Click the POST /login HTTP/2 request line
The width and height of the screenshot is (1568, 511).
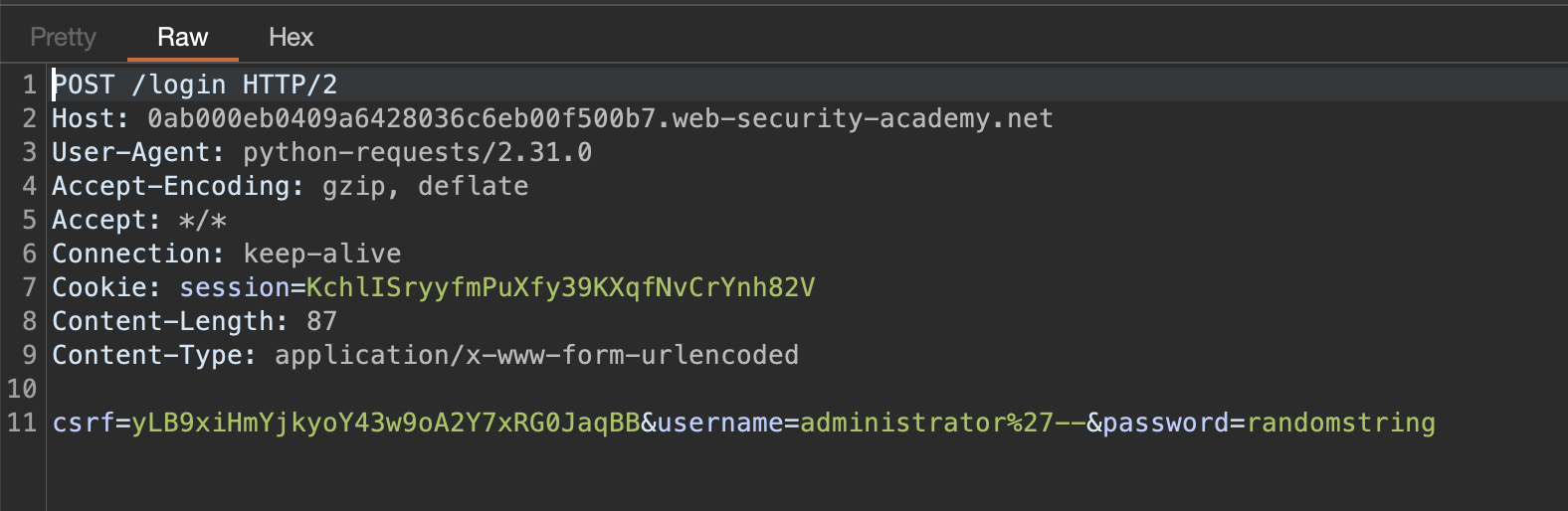click(195, 85)
